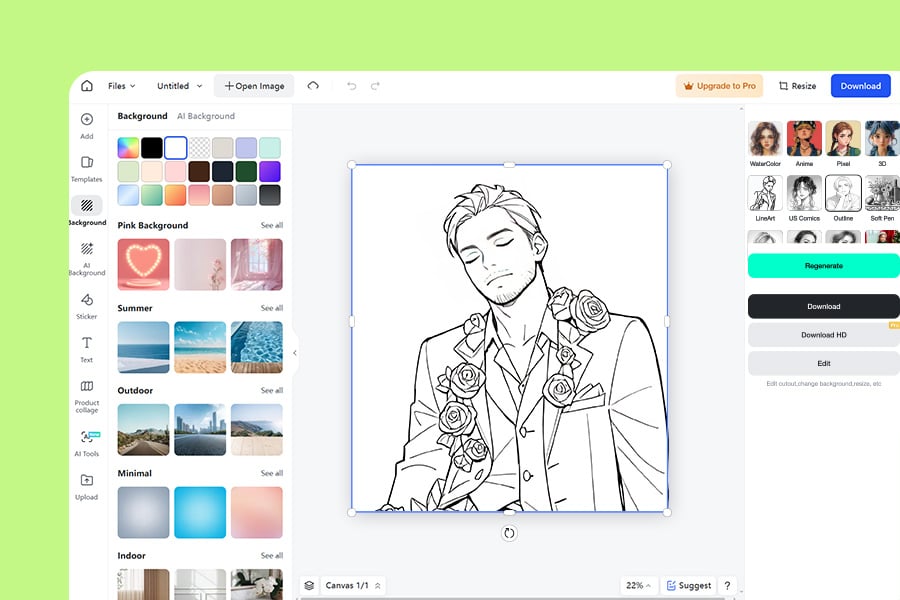Select the purple background swatch
The image size is (900, 600).
[270, 171]
